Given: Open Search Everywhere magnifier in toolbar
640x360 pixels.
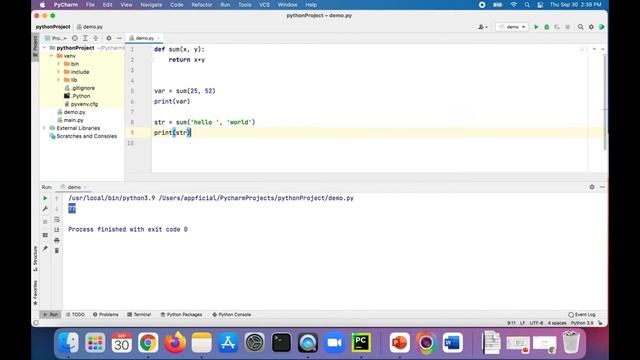Looking at the screenshot, I should [580, 27].
